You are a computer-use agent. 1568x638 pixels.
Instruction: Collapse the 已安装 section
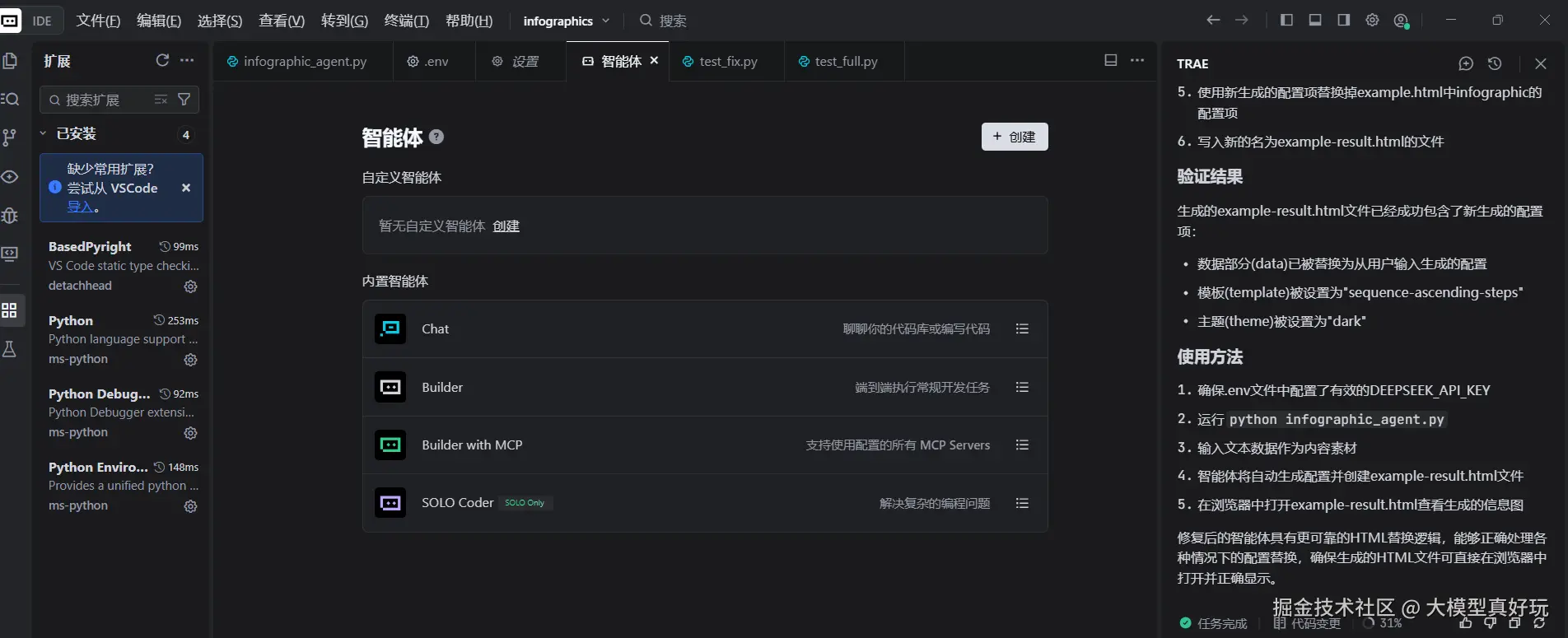[x=43, y=133]
